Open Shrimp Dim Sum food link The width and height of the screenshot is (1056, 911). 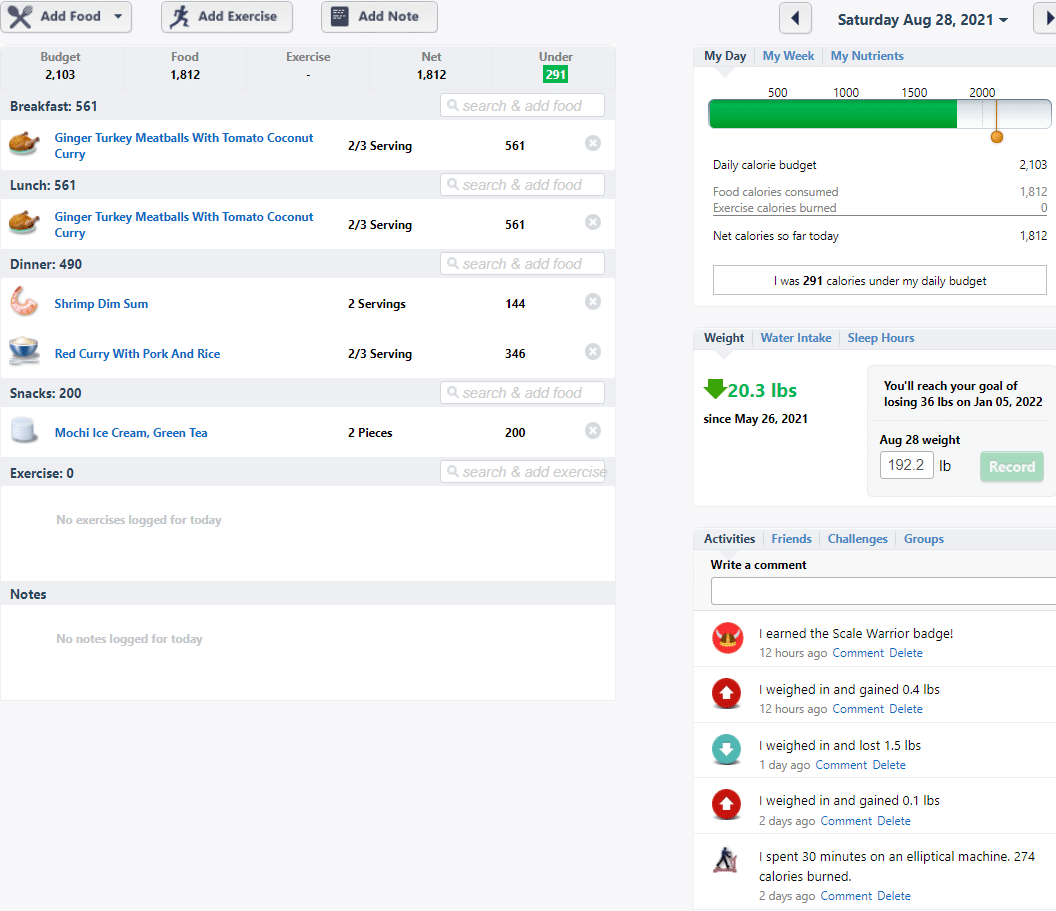pos(101,304)
